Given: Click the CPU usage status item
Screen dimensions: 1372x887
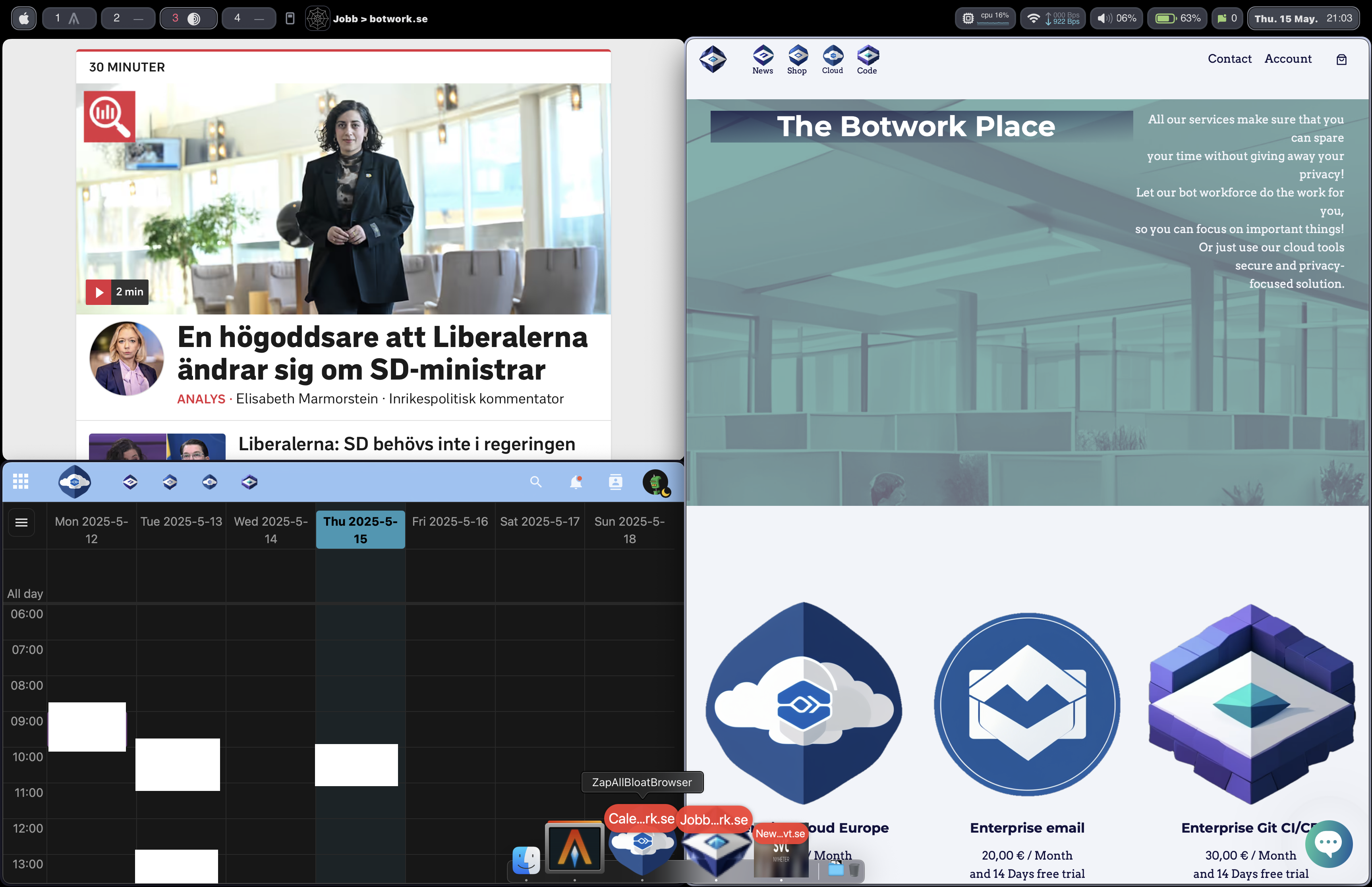Looking at the screenshot, I should (986, 18).
